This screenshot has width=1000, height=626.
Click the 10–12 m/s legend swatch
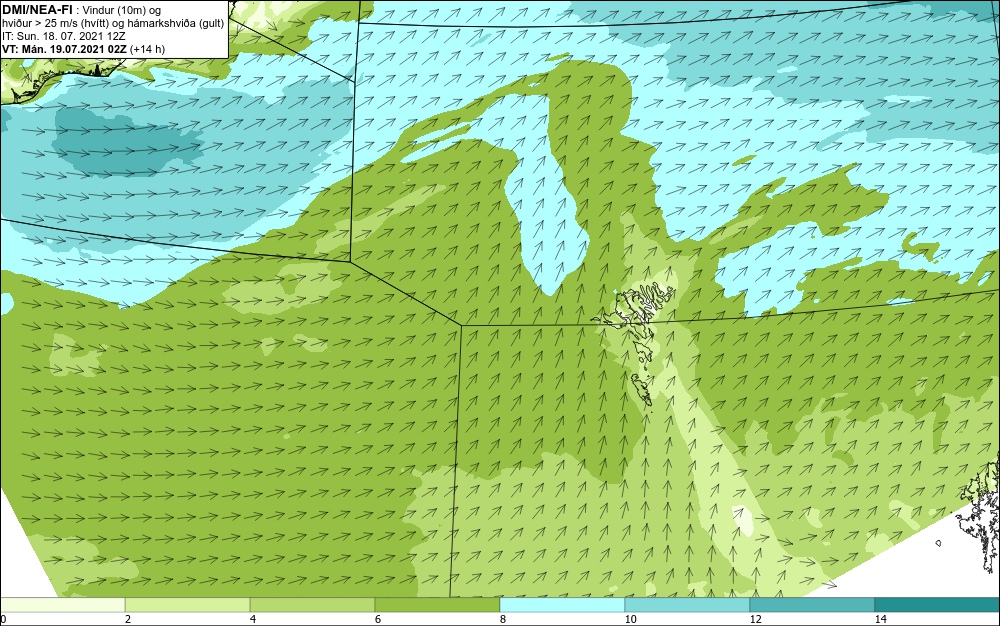[688, 605]
